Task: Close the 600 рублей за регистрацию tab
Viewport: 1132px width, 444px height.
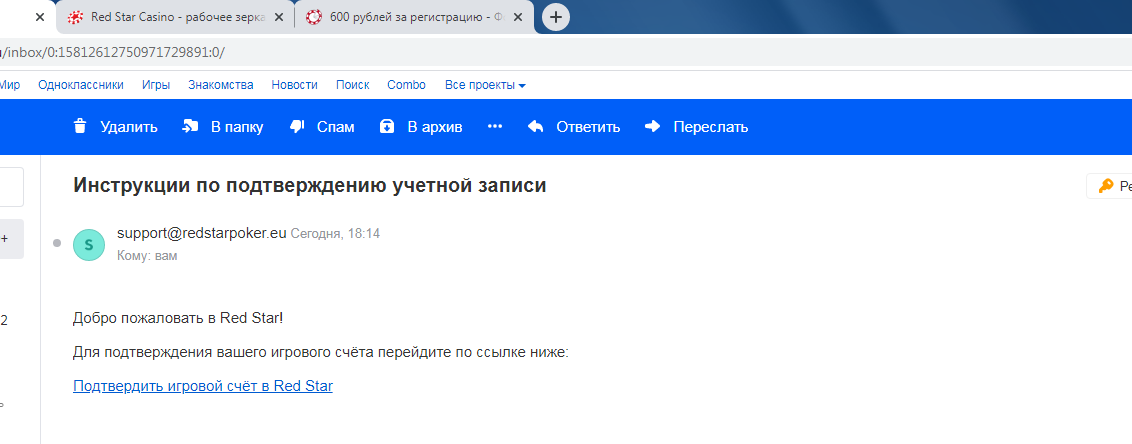Action: (518, 17)
